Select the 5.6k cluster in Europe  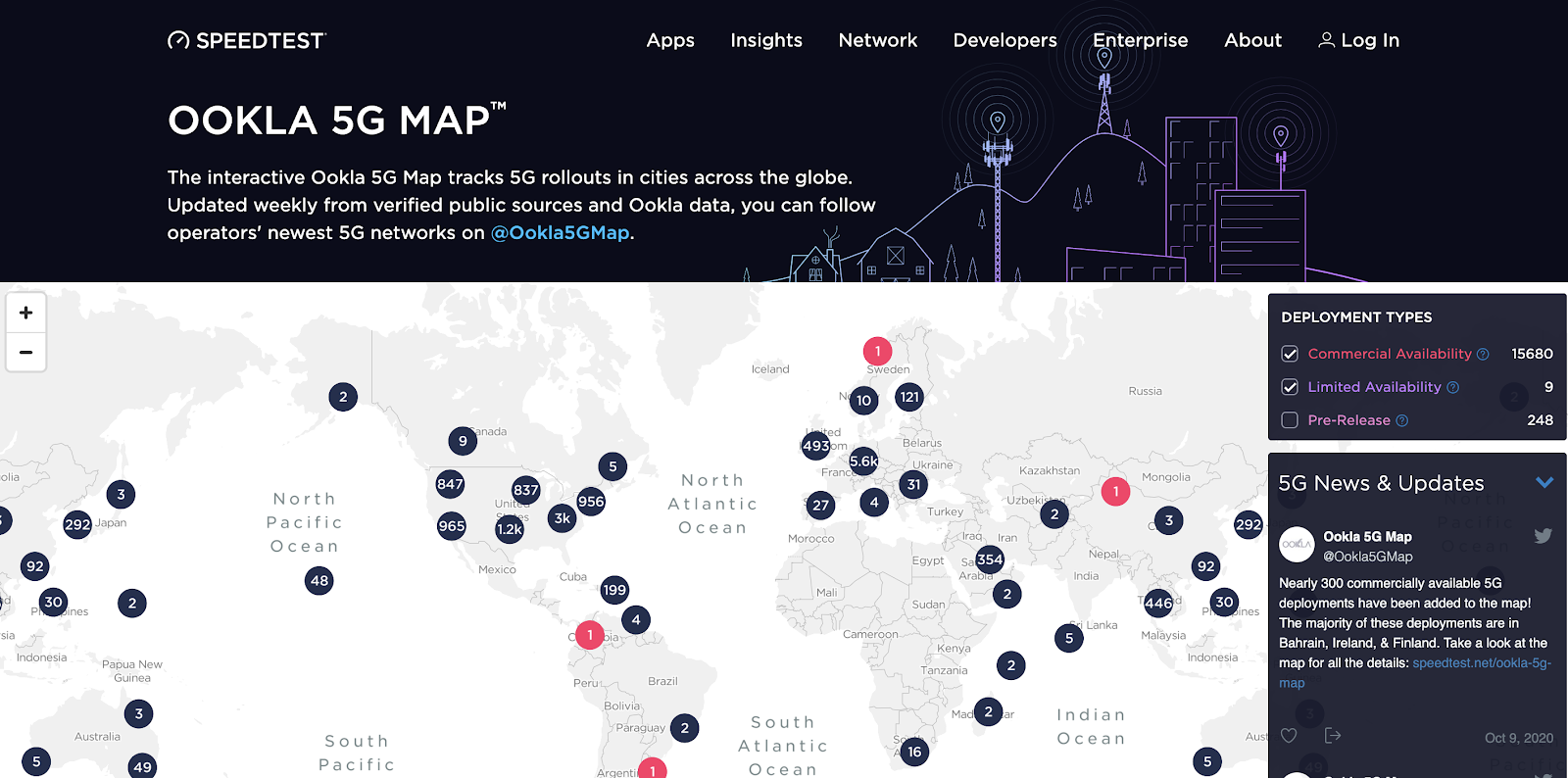point(863,461)
